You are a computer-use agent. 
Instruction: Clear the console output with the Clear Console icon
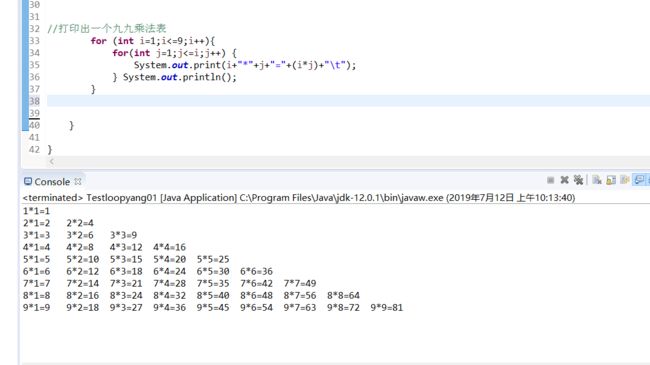597,180
